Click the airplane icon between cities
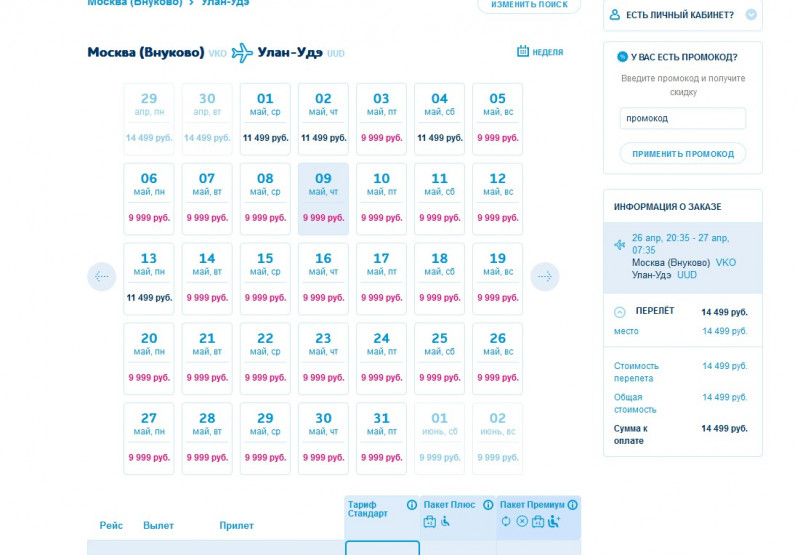This screenshot has width=800, height=555. tap(242, 53)
